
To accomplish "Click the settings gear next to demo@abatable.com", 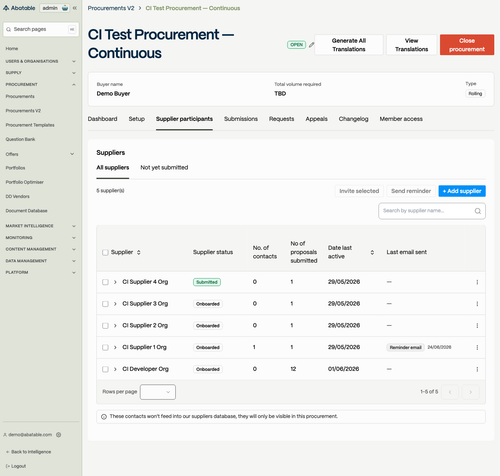I will coord(59,435).
